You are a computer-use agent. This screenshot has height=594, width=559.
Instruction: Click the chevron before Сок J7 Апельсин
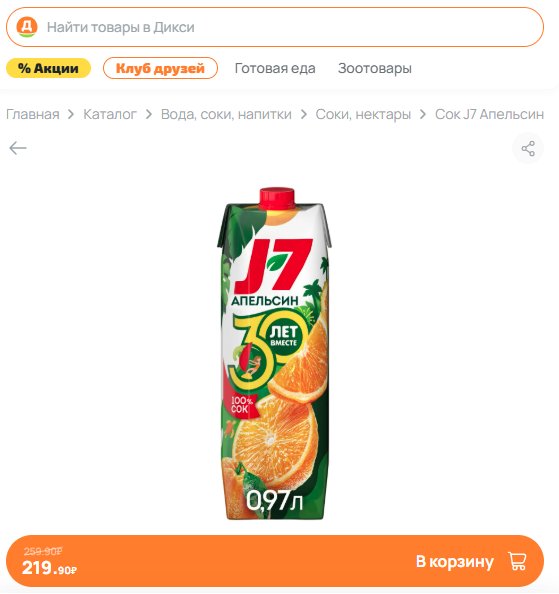click(x=423, y=114)
